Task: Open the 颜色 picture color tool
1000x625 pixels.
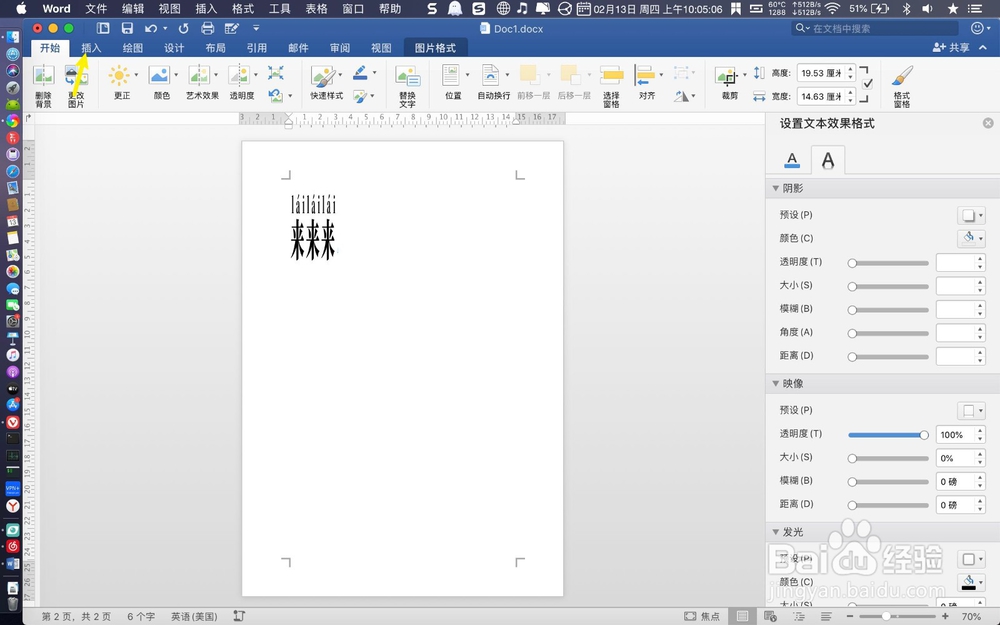Action: [162, 83]
